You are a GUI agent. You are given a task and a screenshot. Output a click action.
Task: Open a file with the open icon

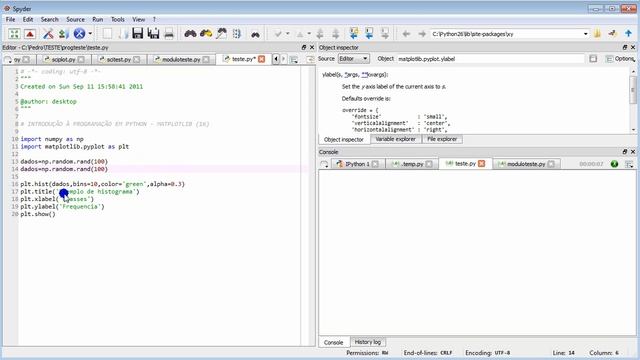click(123, 34)
